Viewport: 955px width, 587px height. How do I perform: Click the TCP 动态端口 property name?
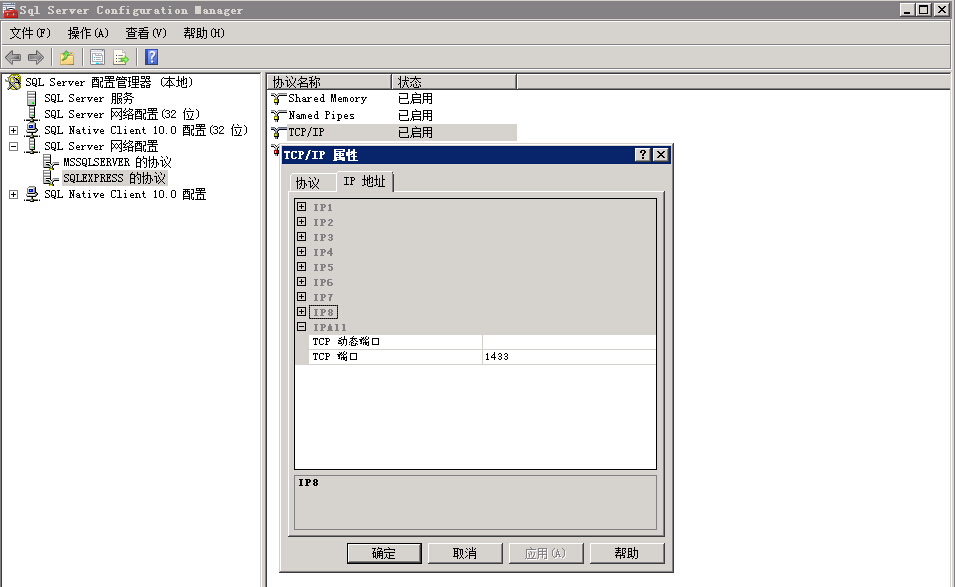click(395, 342)
